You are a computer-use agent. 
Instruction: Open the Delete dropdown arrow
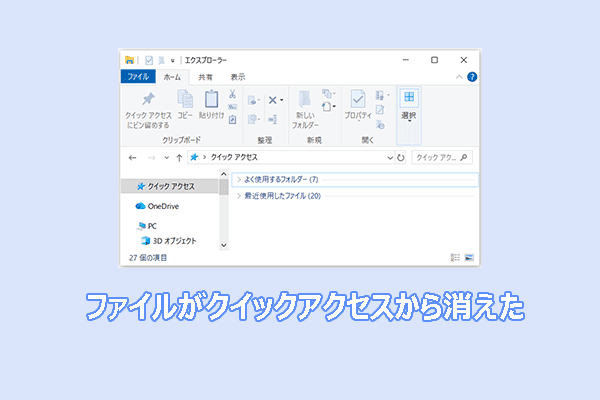click(x=282, y=100)
